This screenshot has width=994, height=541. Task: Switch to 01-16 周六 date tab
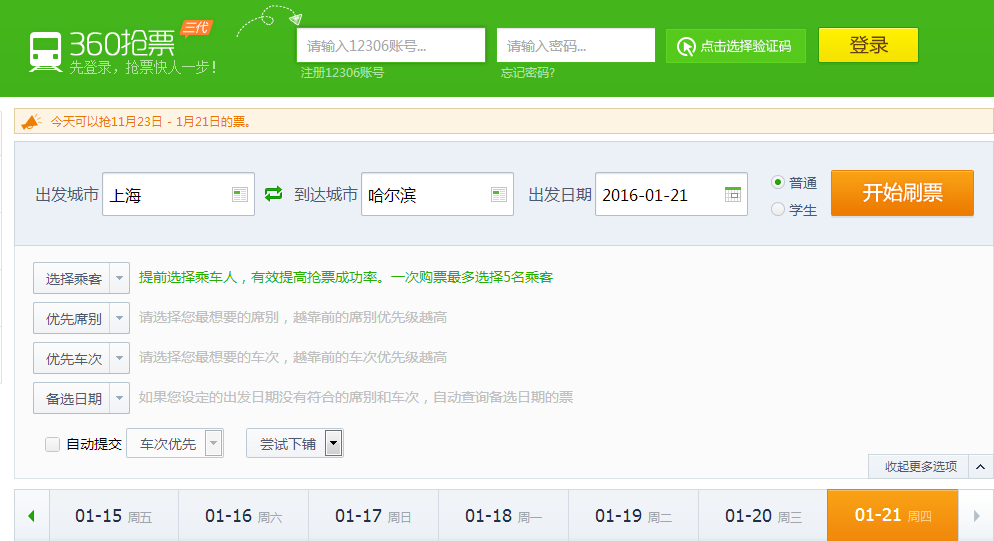coord(244,516)
